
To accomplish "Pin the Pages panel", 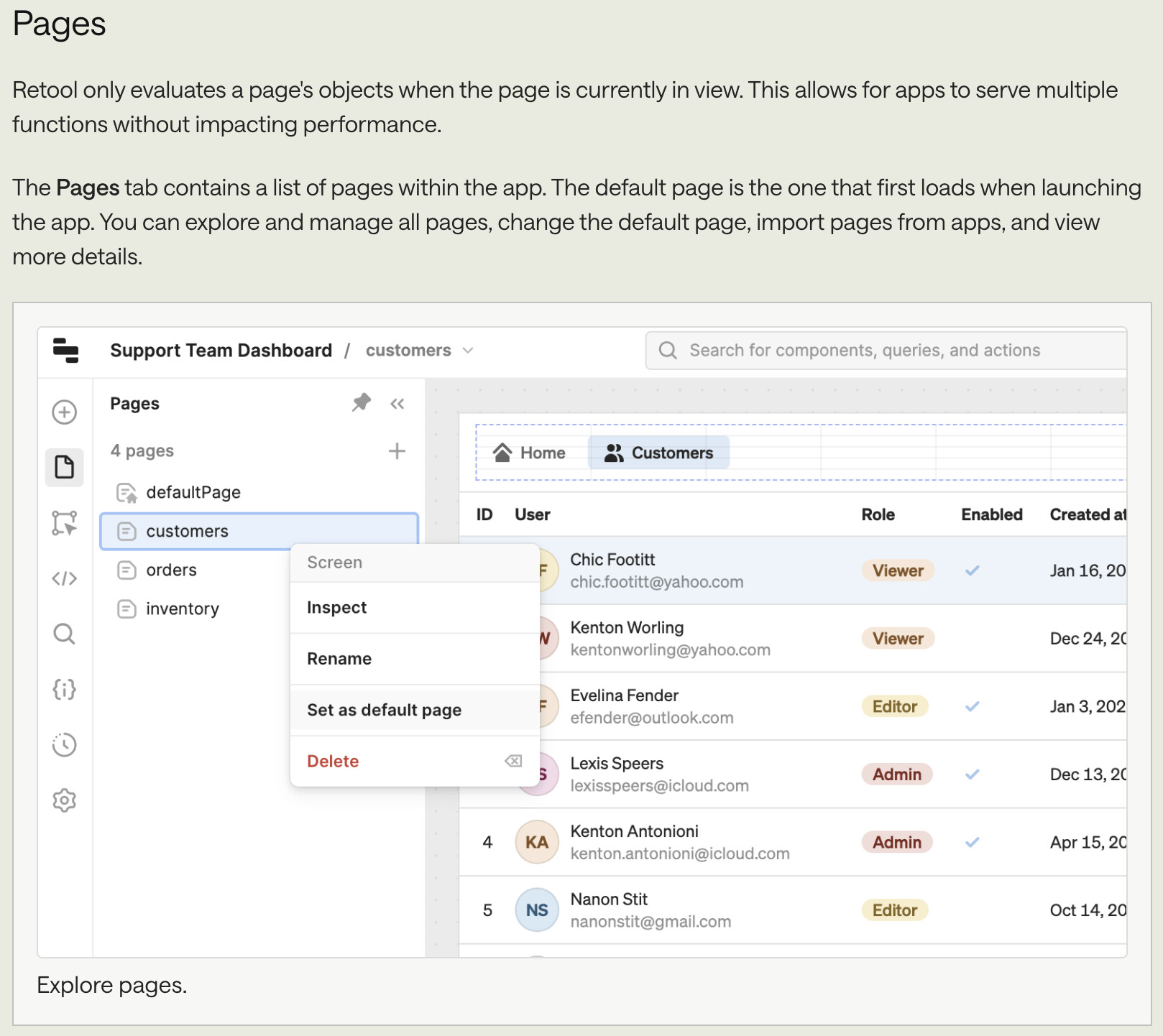I will click(362, 403).
